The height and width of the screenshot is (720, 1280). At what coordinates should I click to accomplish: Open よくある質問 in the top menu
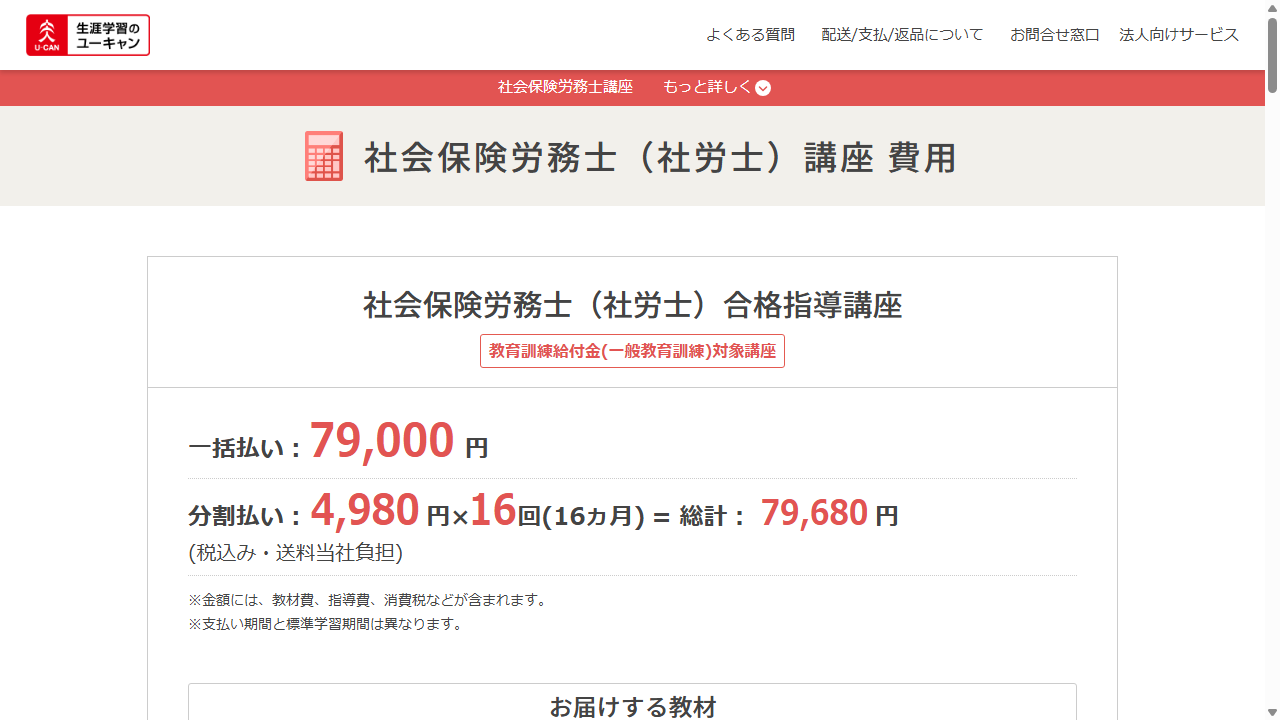click(x=750, y=35)
